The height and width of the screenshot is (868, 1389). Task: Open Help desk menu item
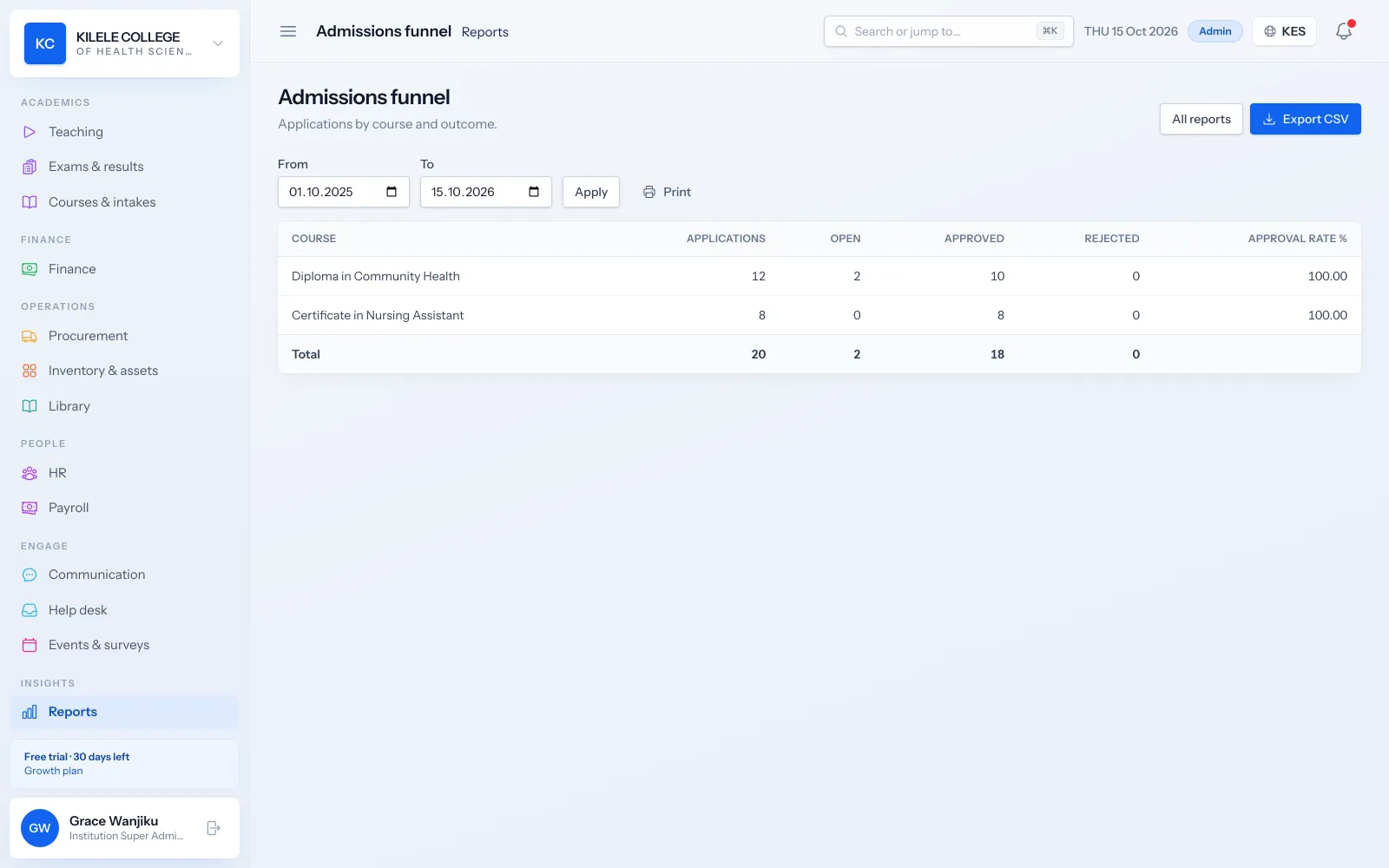(124, 610)
